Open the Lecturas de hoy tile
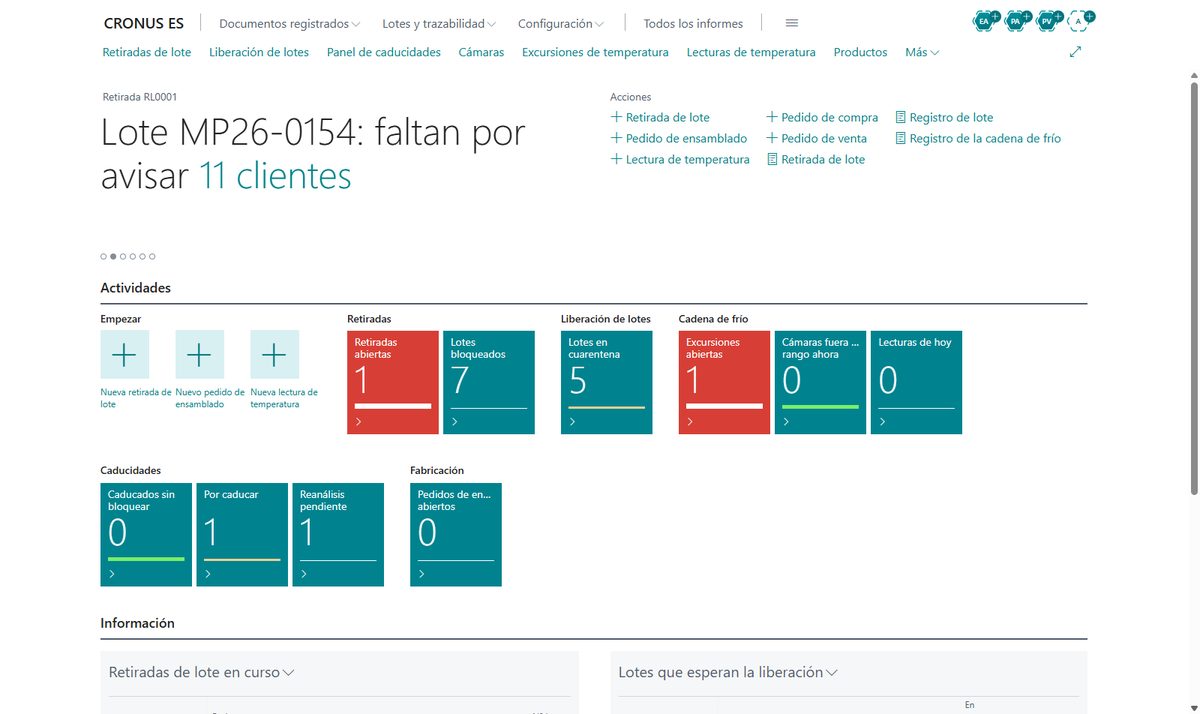 coord(917,382)
